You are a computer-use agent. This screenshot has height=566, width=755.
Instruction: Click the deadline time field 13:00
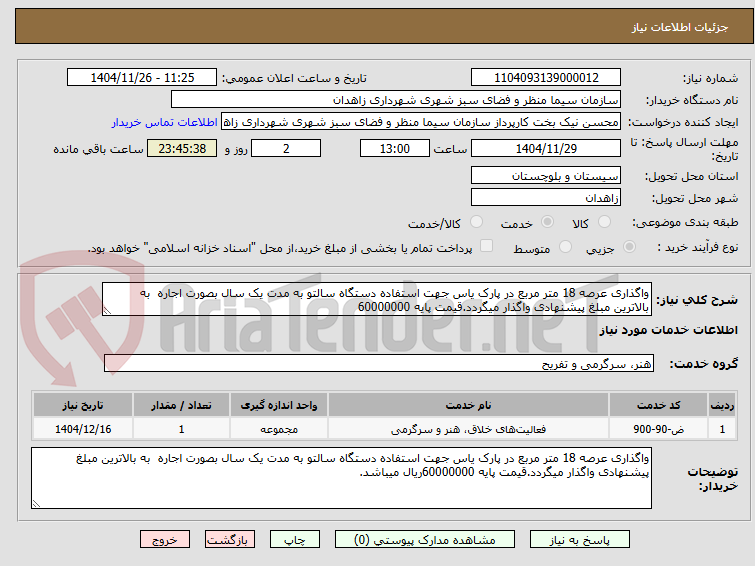tap(395, 148)
